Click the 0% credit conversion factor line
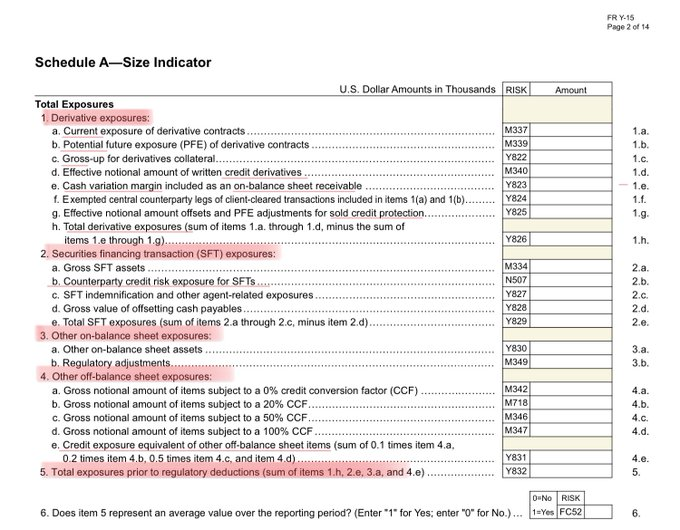The image size is (680, 530). point(241,390)
